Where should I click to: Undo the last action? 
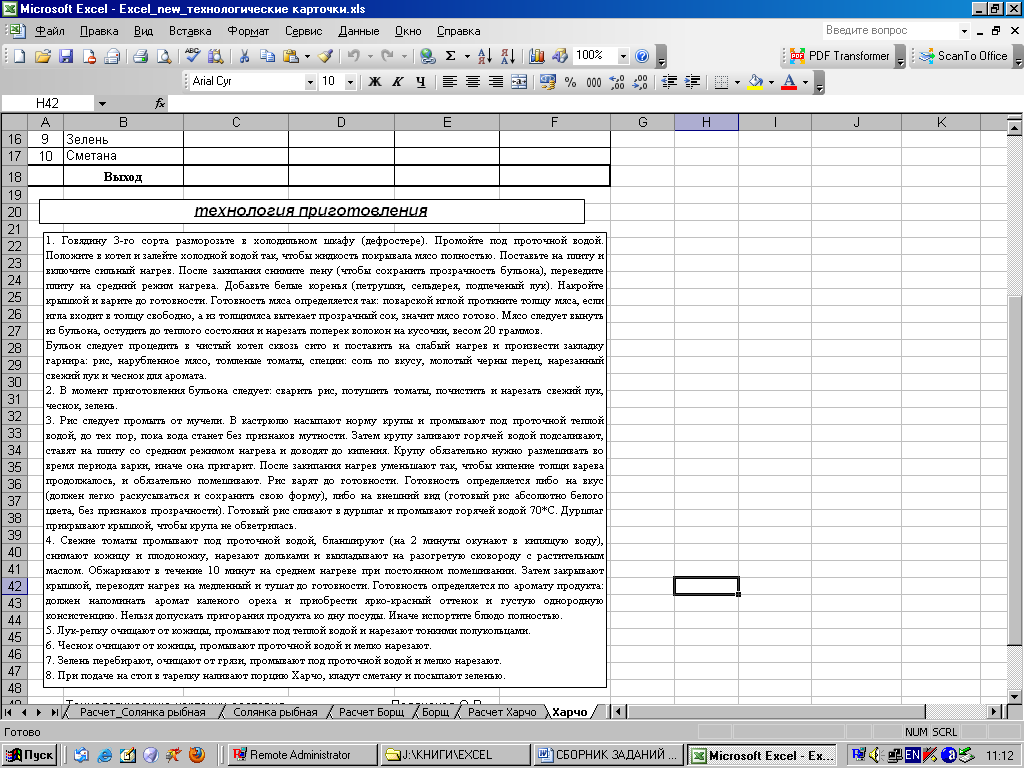point(353,56)
